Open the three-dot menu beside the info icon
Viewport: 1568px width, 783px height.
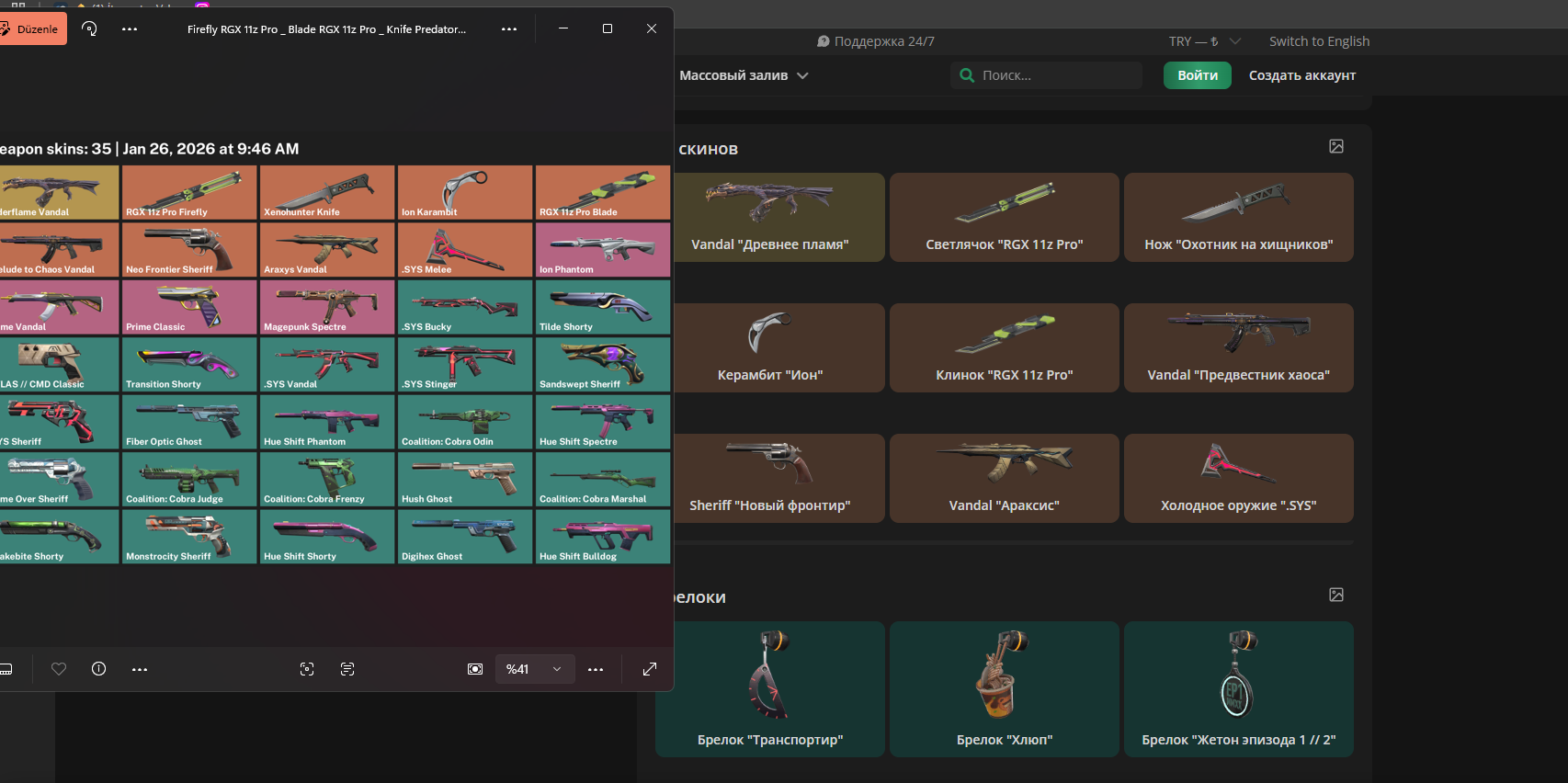[x=140, y=669]
